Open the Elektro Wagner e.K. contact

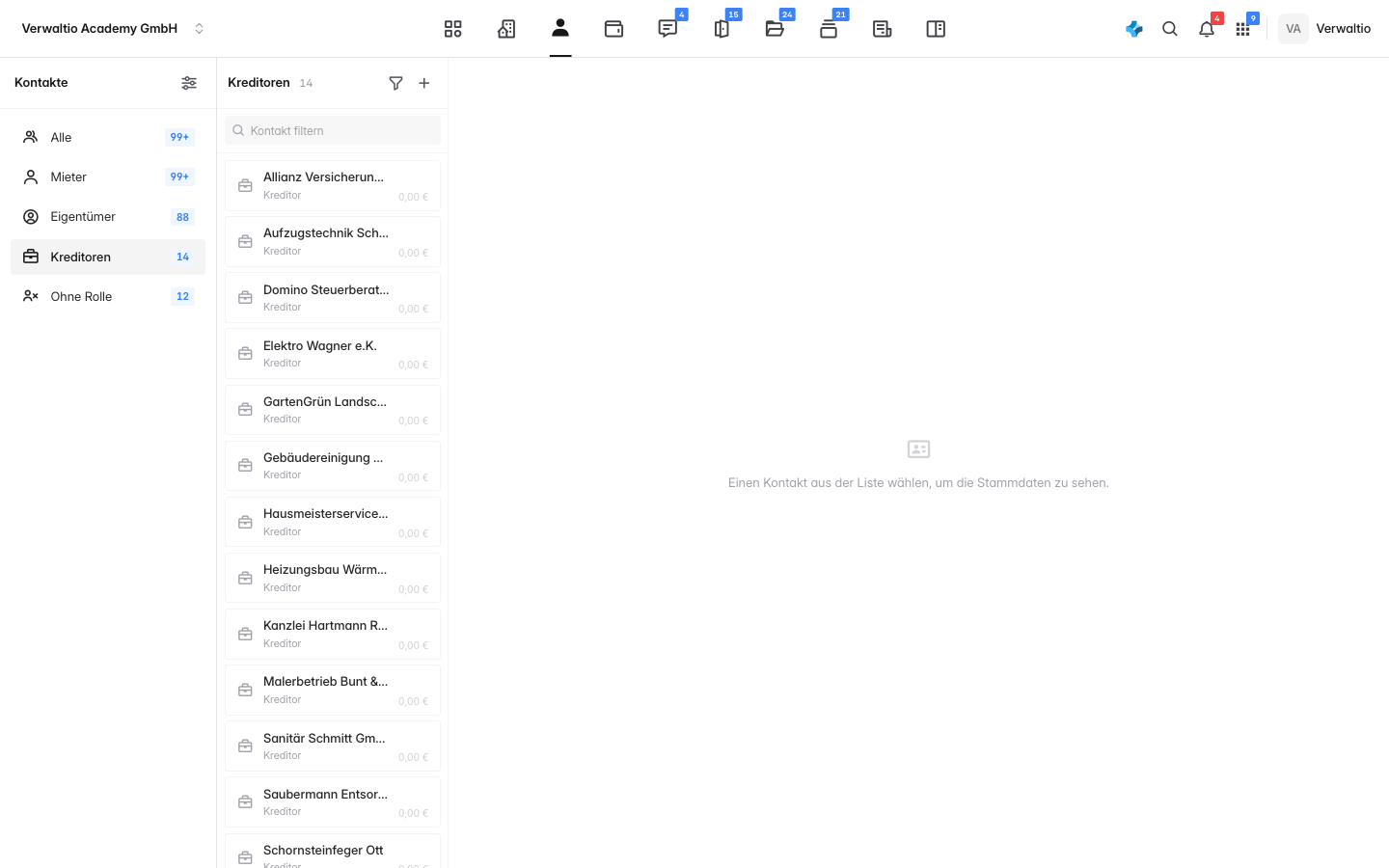point(333,354)
